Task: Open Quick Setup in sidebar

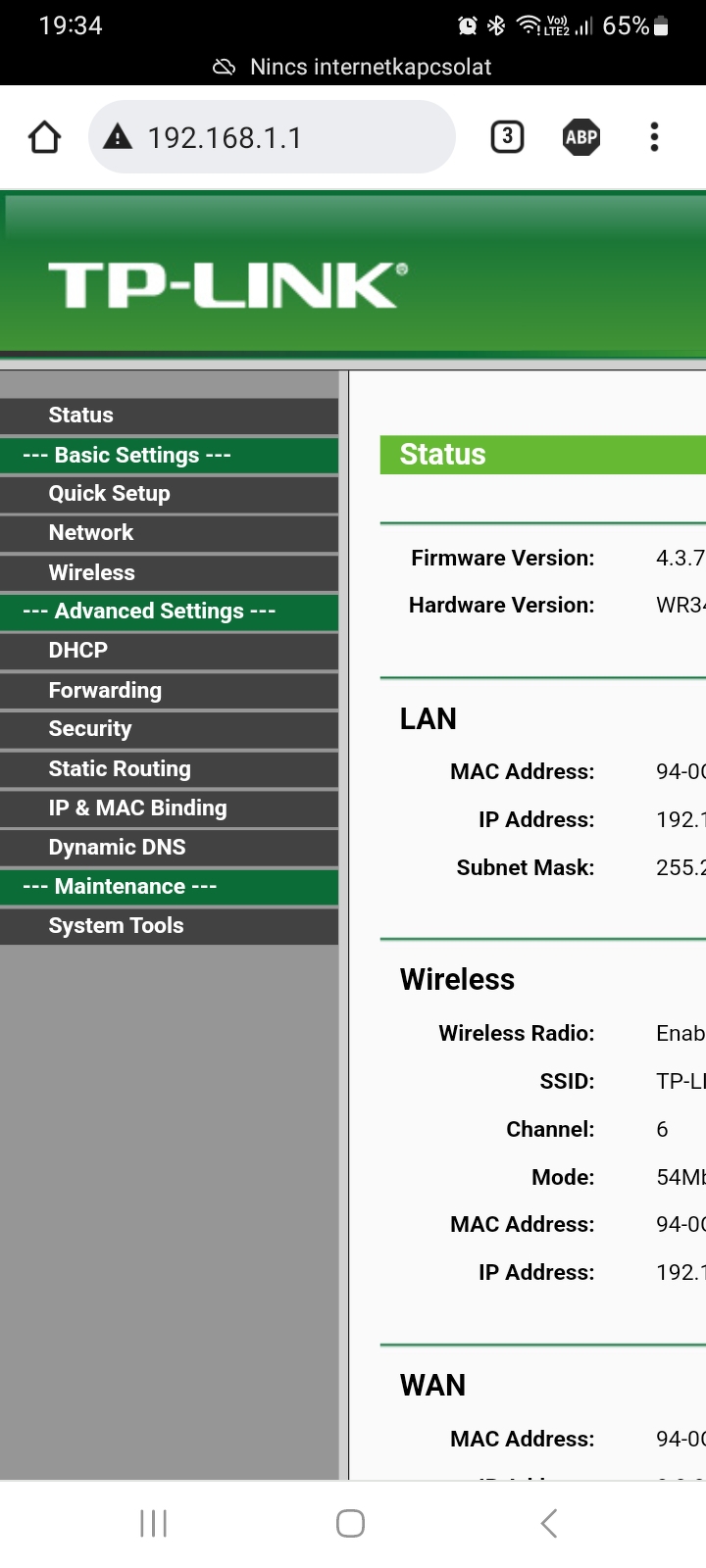Action: 109,494
